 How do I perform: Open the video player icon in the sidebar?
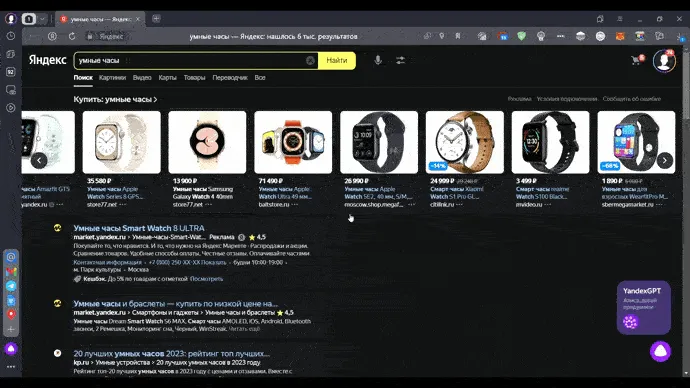click(11, 108)
